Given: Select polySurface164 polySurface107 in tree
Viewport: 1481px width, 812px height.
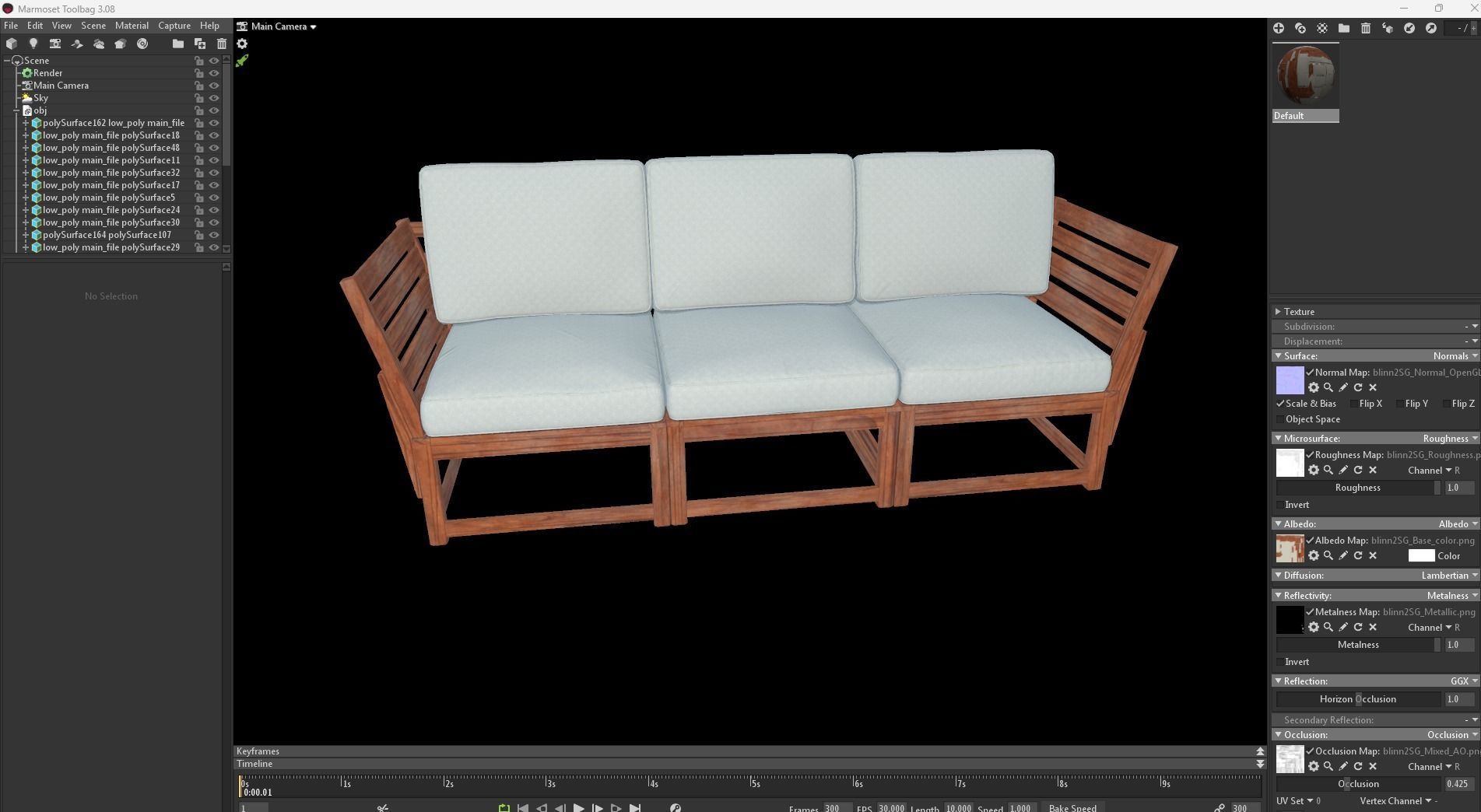Looking at the screenshot, I should click(x=107, y=235).
